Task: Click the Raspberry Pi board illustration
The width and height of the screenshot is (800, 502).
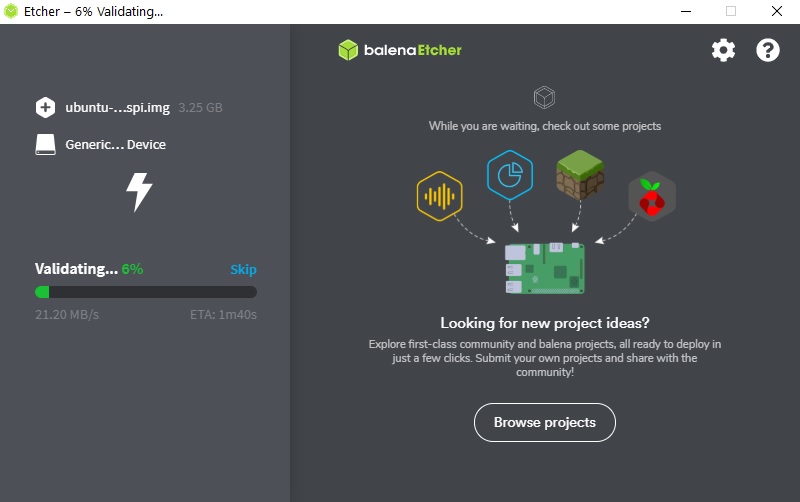Action: pos(544,268)
